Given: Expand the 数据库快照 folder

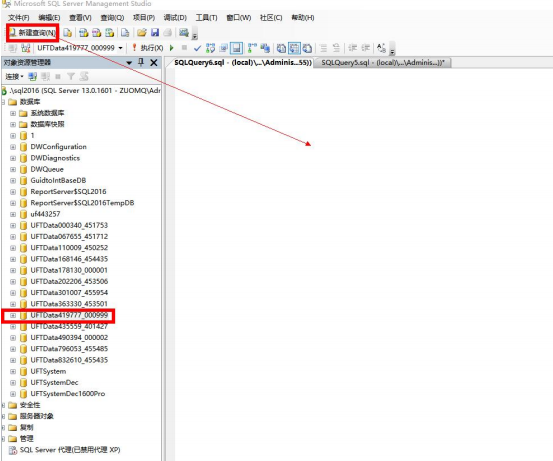Looking at the screenshot, I should coord(13,125).
